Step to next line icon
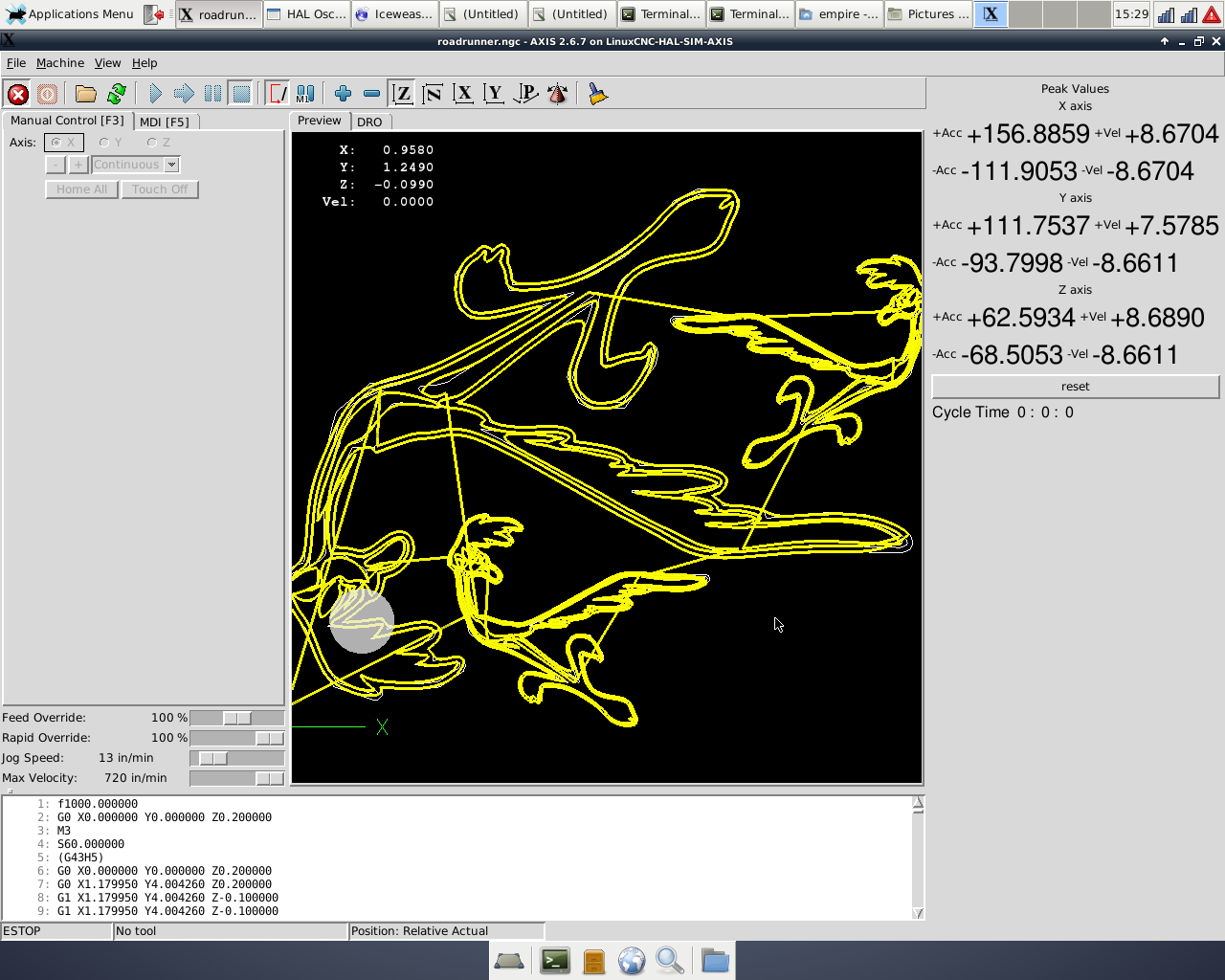This screenshot has width=1225, height=980. [184, 94]
